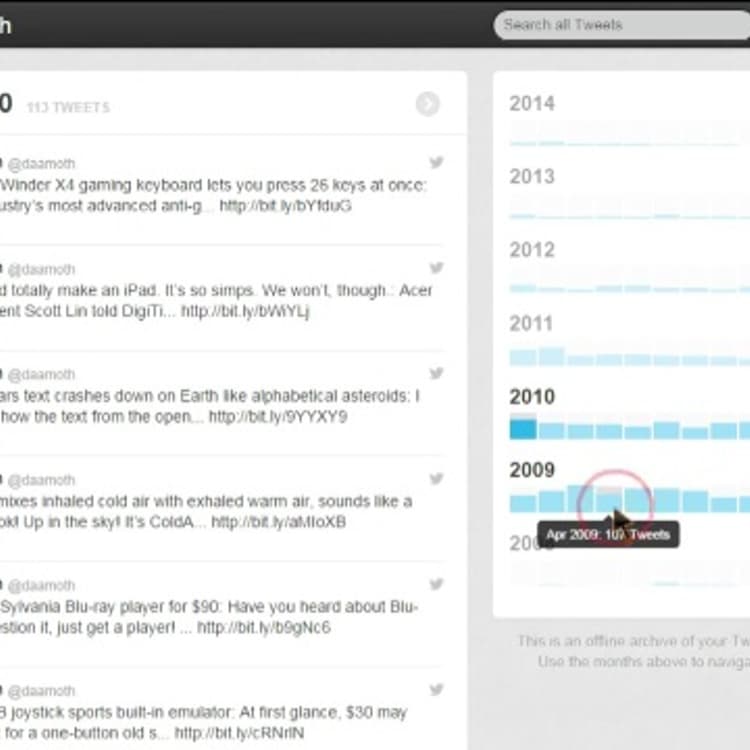Open @daamoth handle on joystick emulator tweet

click(x=42, y=691)
